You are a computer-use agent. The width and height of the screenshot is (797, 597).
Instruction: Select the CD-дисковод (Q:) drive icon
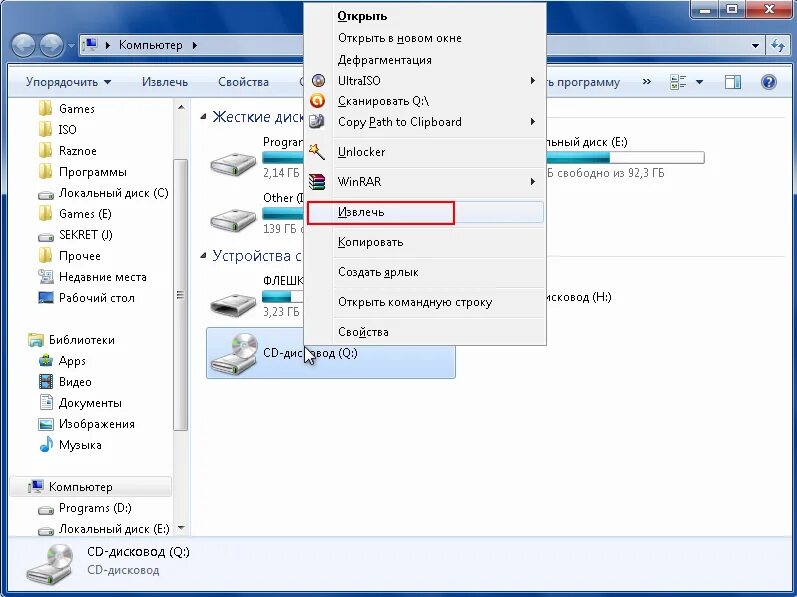click(x=234, y=354)
